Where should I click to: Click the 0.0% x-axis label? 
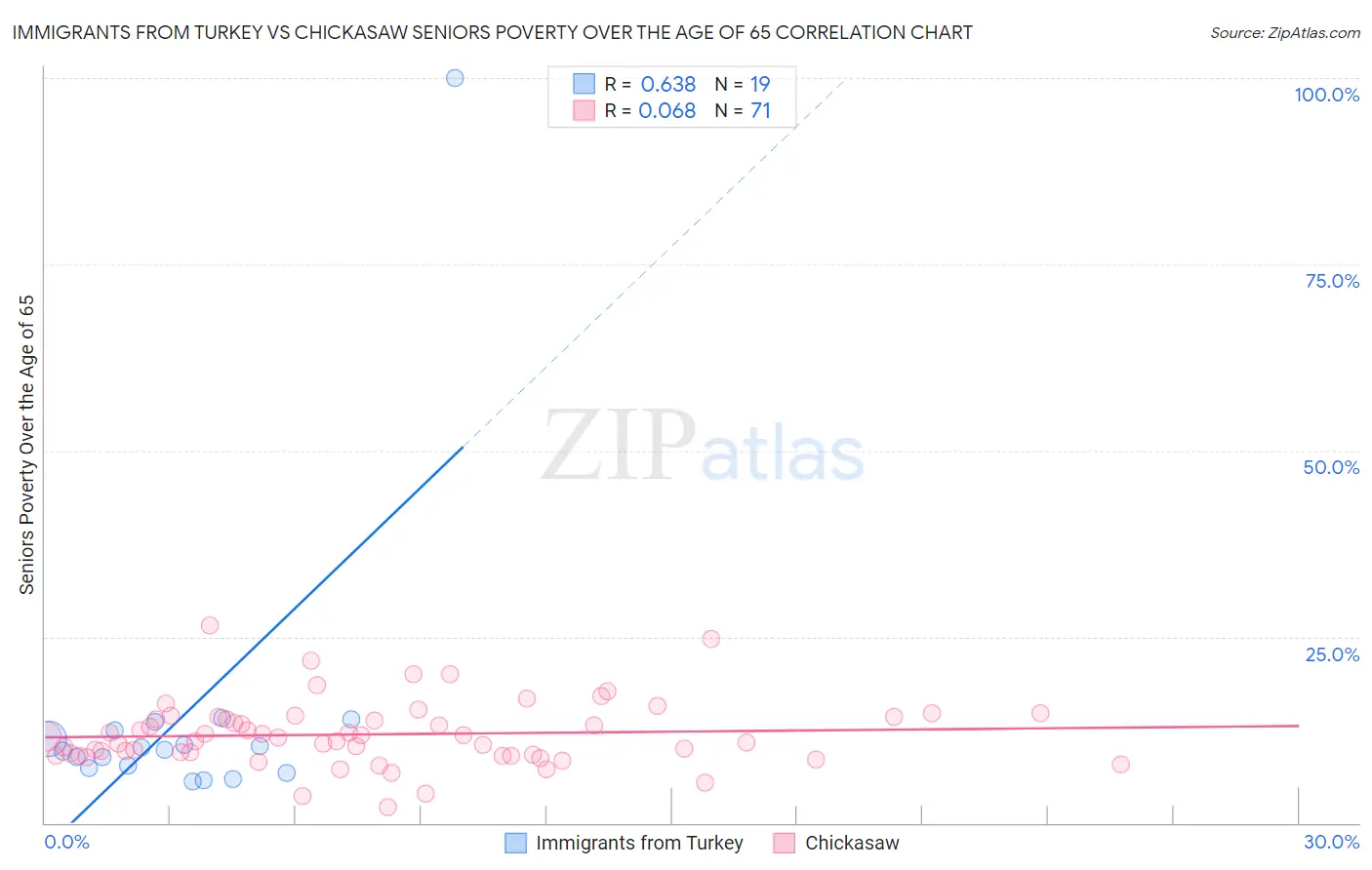66,842
